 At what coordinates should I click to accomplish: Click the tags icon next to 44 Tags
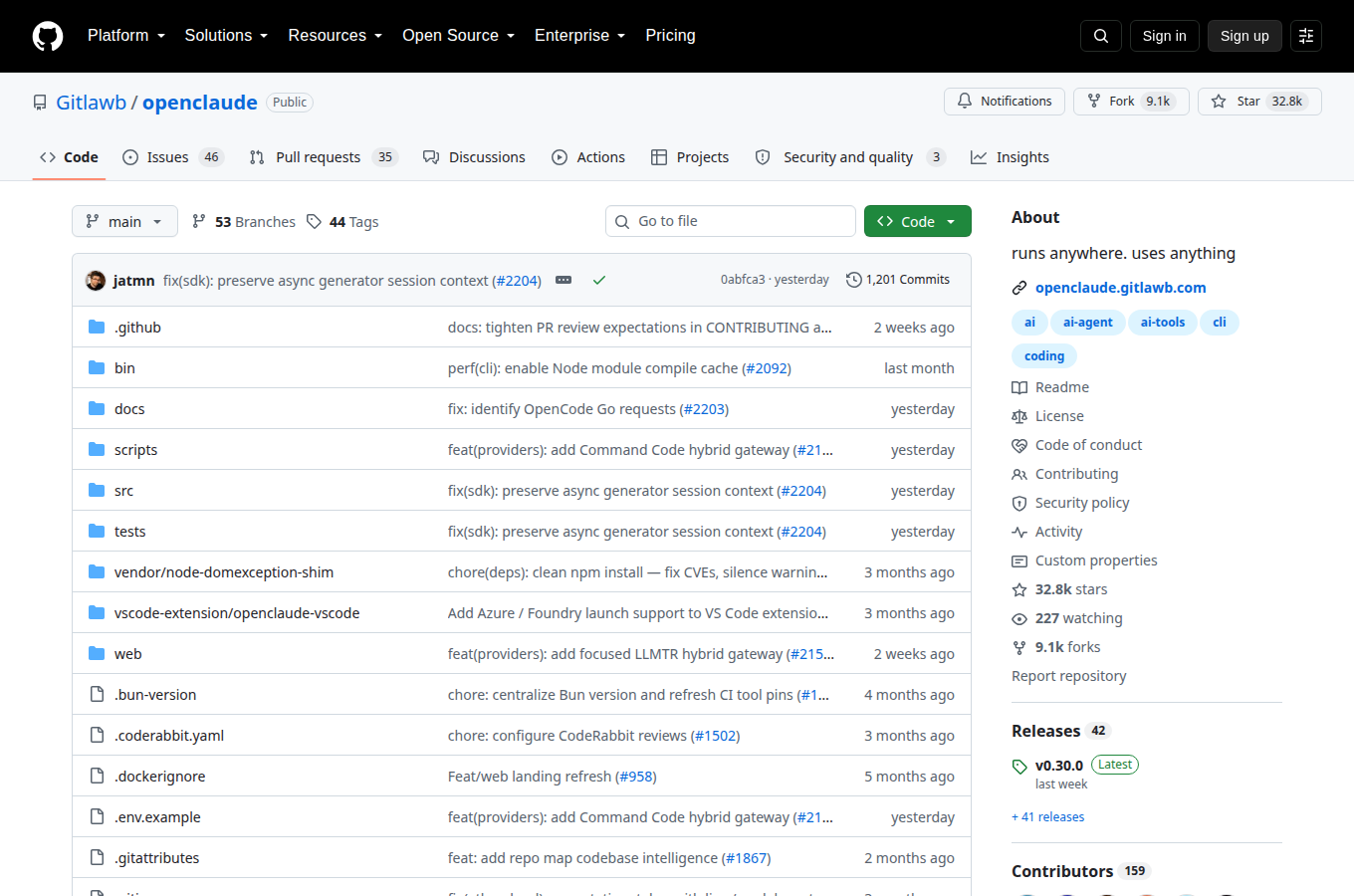point(314,221)
